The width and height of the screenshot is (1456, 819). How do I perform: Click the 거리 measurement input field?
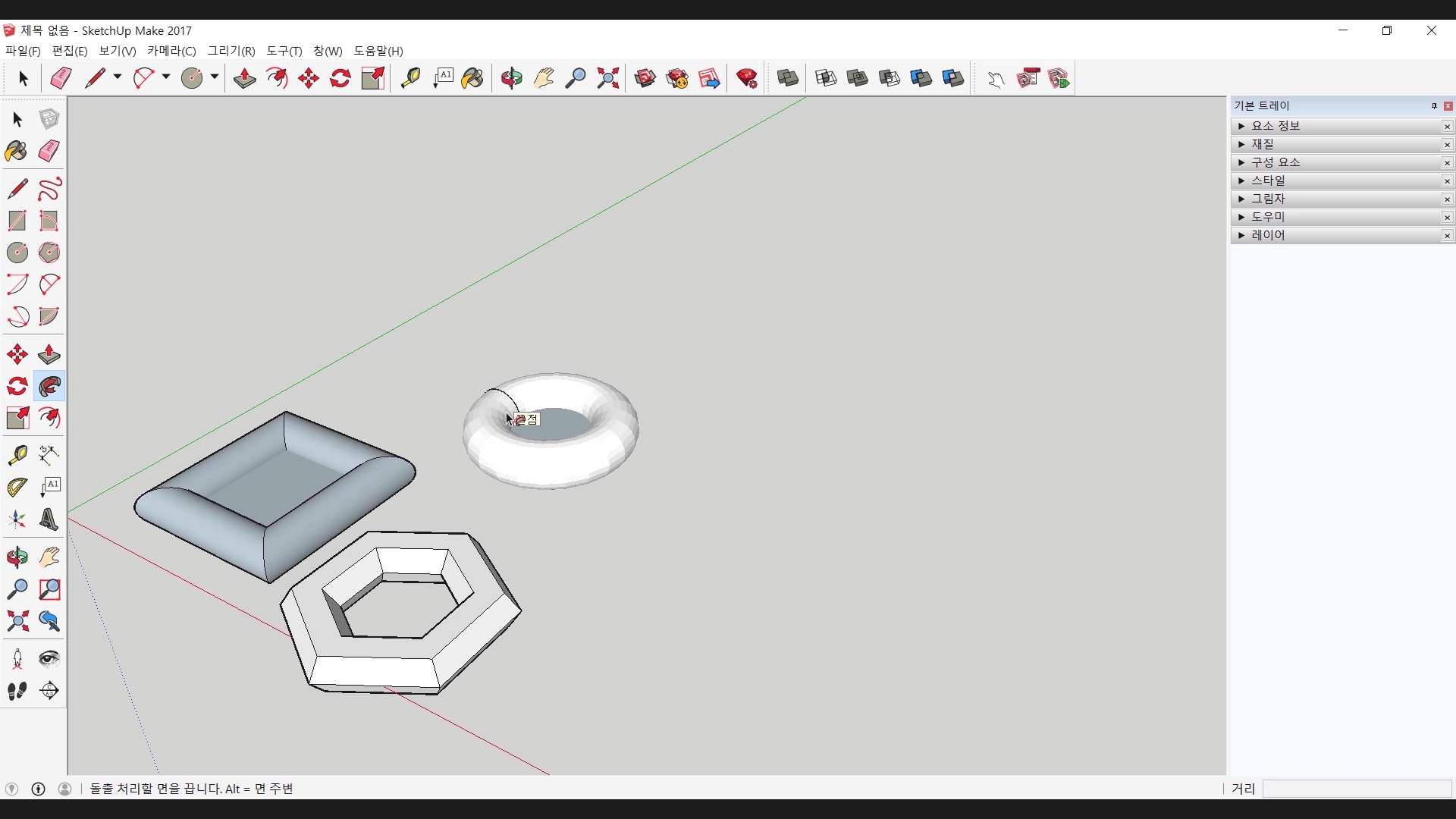coord(1356,789)
